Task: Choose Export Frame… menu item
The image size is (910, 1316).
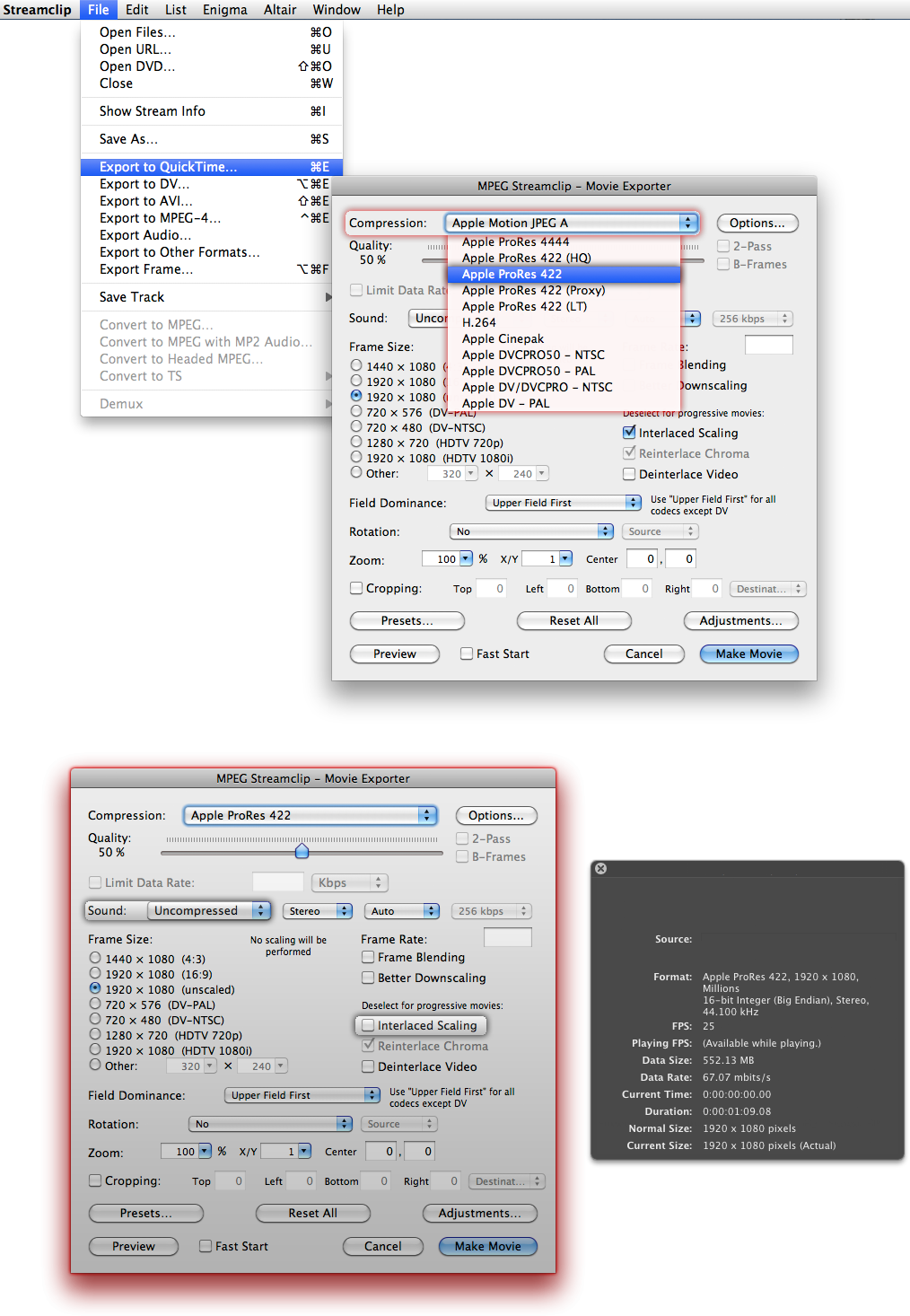Action: point(212,269)
